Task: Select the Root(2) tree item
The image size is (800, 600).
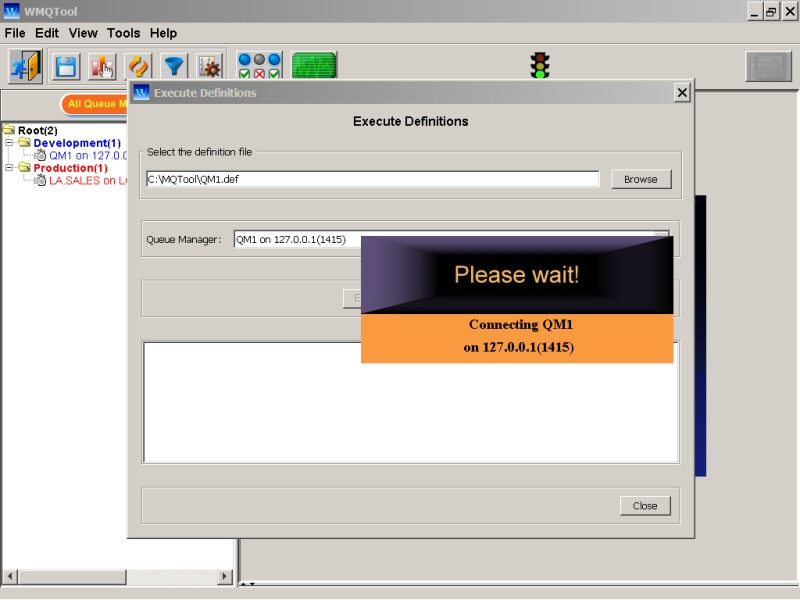Action: [38, 130]
